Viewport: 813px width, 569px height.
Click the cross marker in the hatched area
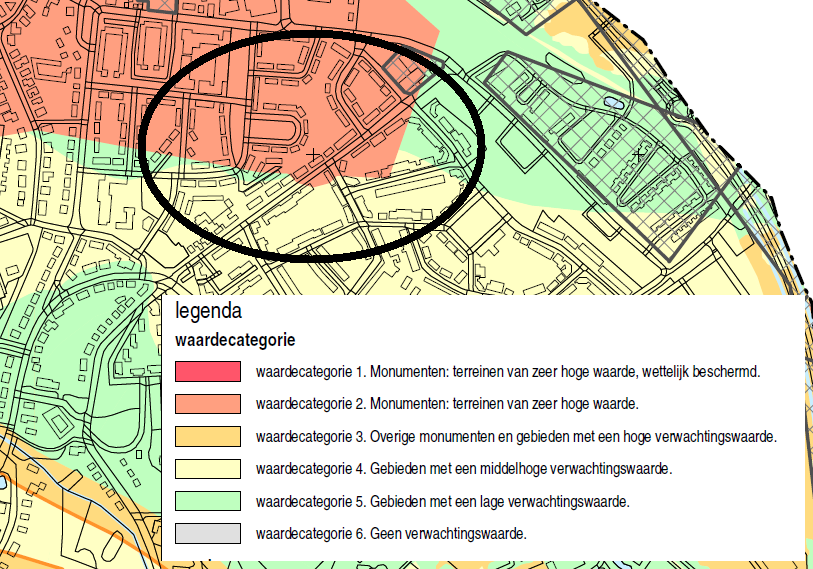point(638,154)
